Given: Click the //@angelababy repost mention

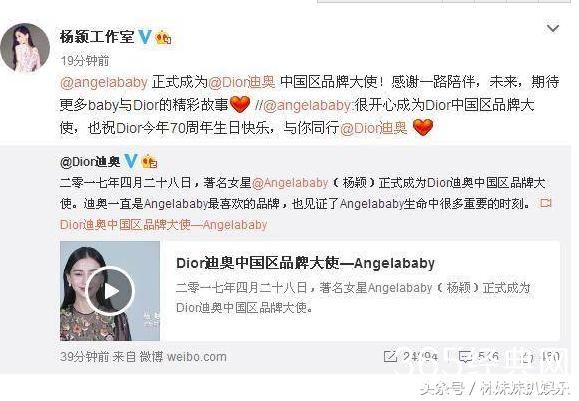Looking at the screenshot, I should (x=304, y=106).
